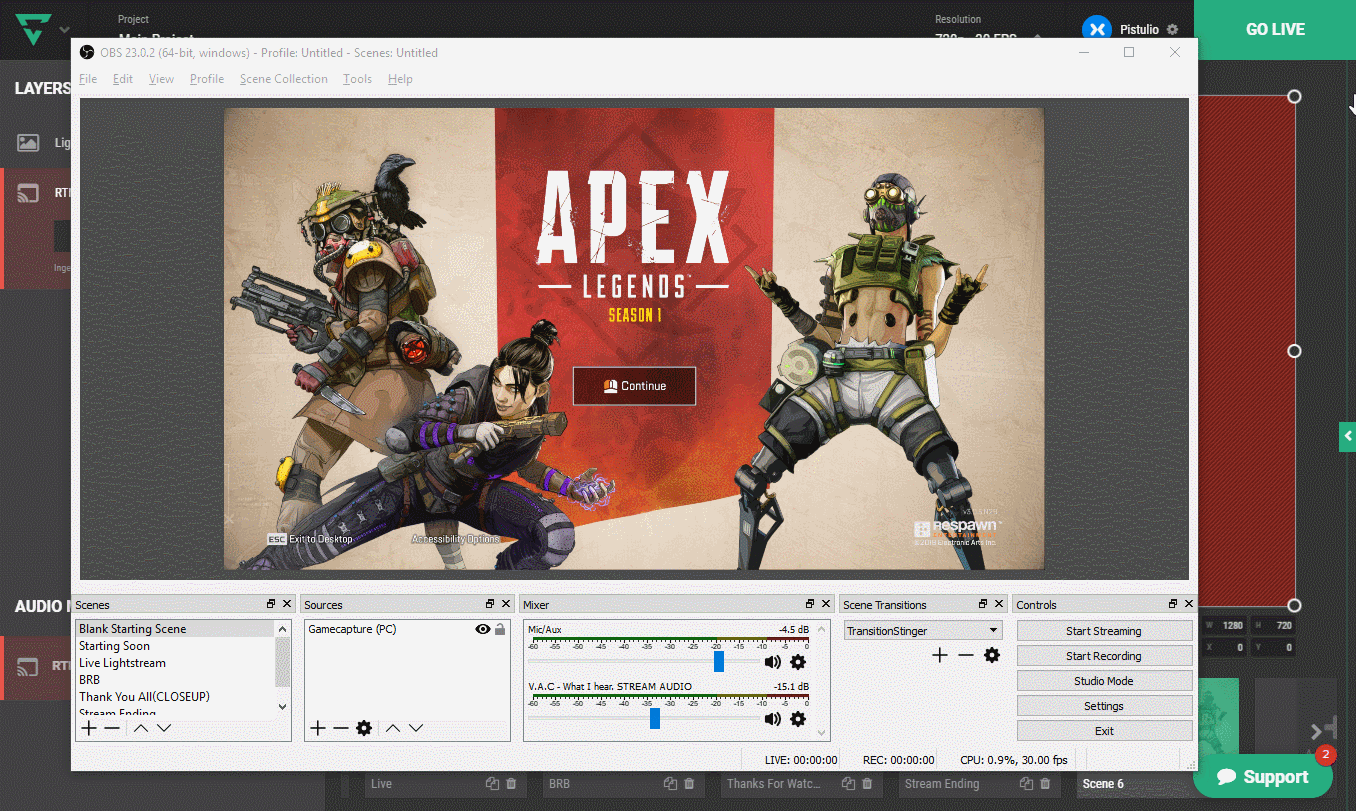Mute the Mic/Aux audio channel

[772, 662]
